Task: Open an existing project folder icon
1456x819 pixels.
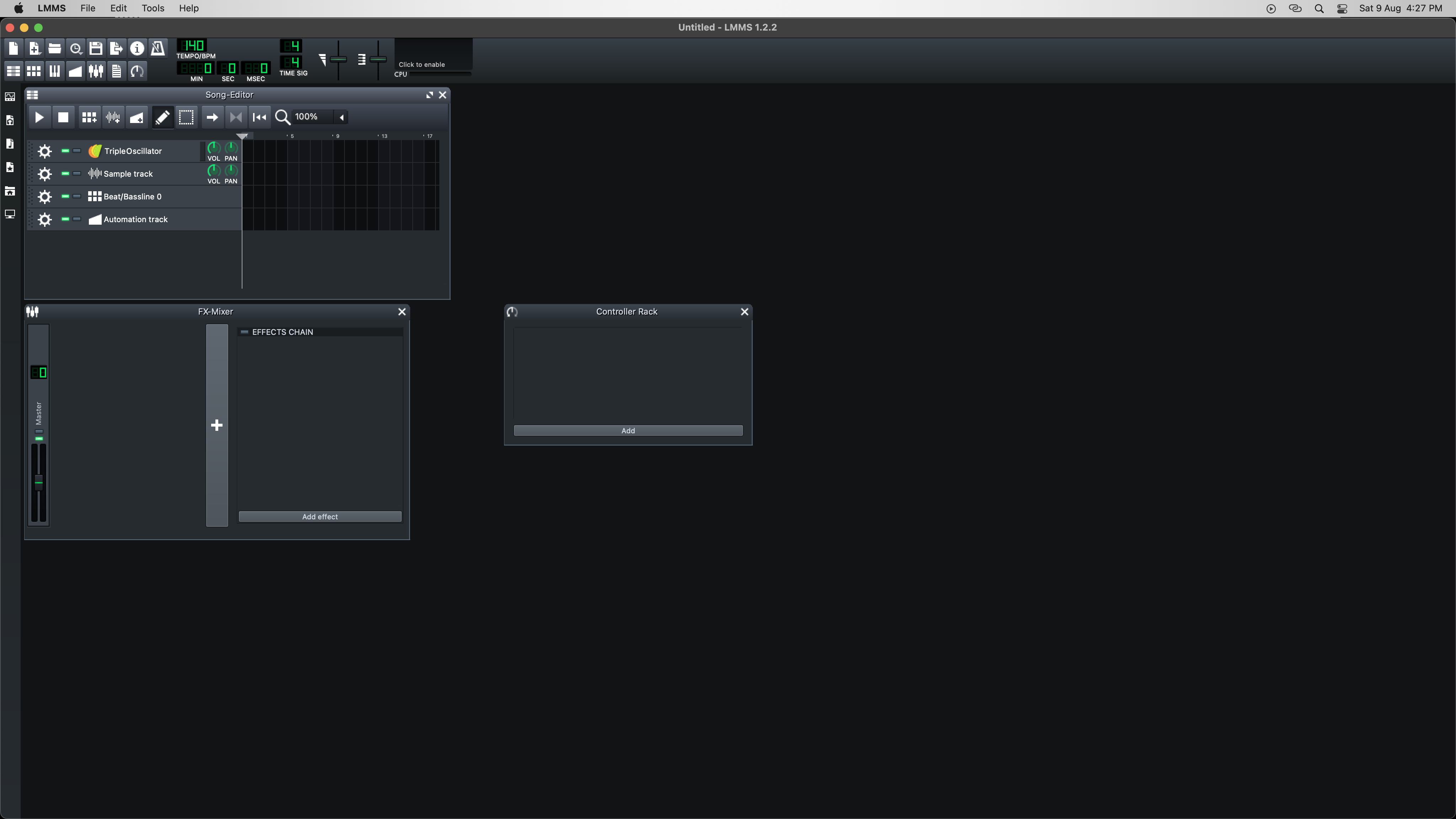Action: pyautogui.click(x=55, y=48)
